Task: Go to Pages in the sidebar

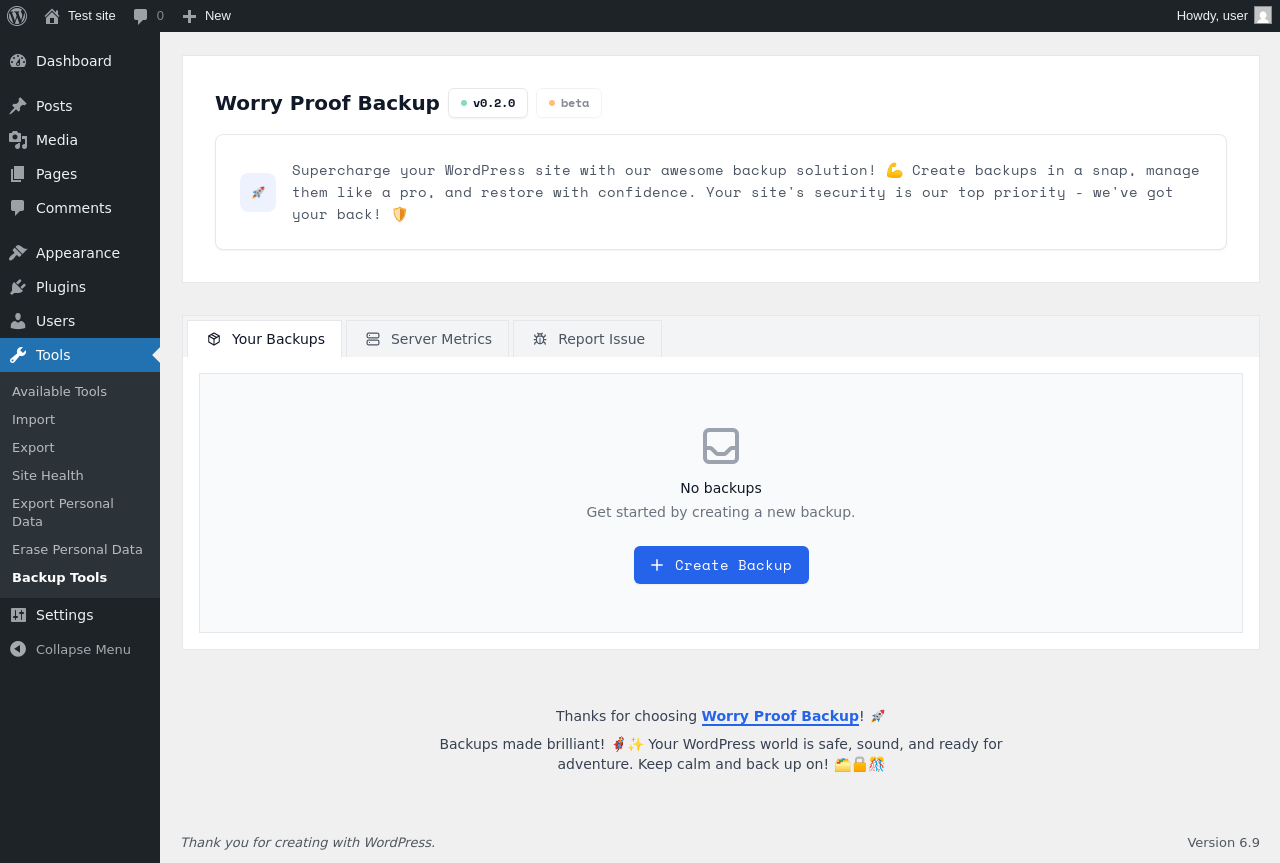Action: (x=80, y=174)
